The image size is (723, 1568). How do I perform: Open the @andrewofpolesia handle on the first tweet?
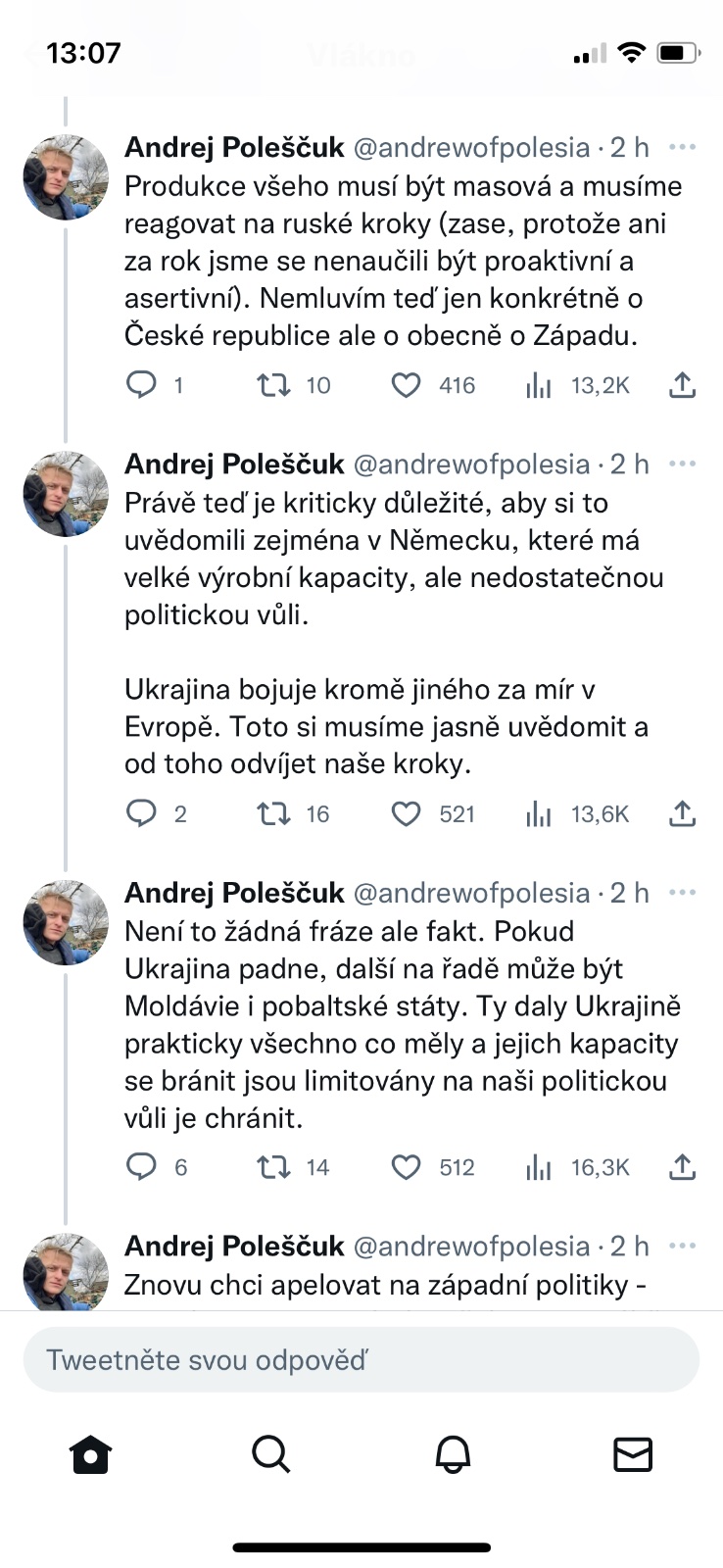click(x=471, y=147)
